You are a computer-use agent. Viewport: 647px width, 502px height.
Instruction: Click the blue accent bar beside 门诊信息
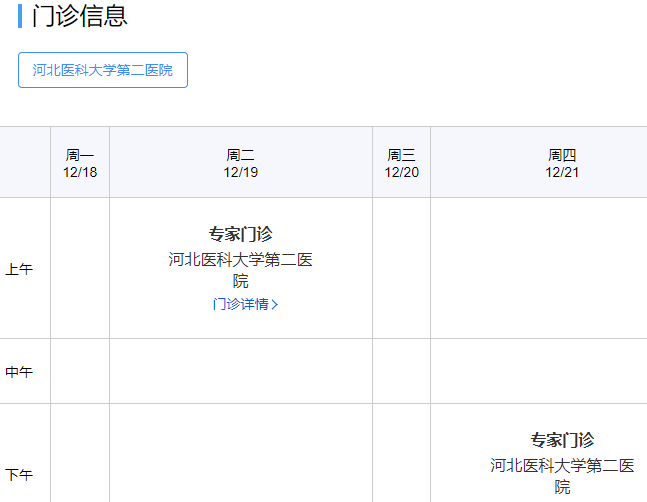[x=20, y=16]
